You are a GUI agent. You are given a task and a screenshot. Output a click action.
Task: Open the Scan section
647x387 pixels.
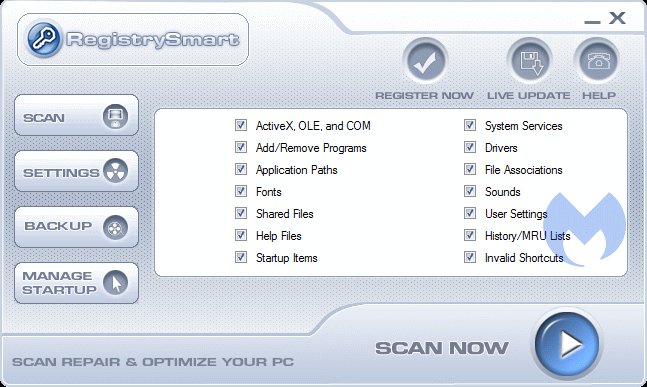click(76, 115)
